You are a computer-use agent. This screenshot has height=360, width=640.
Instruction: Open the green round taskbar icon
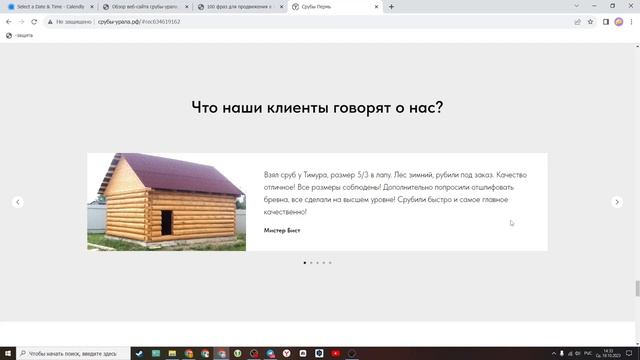238,353
